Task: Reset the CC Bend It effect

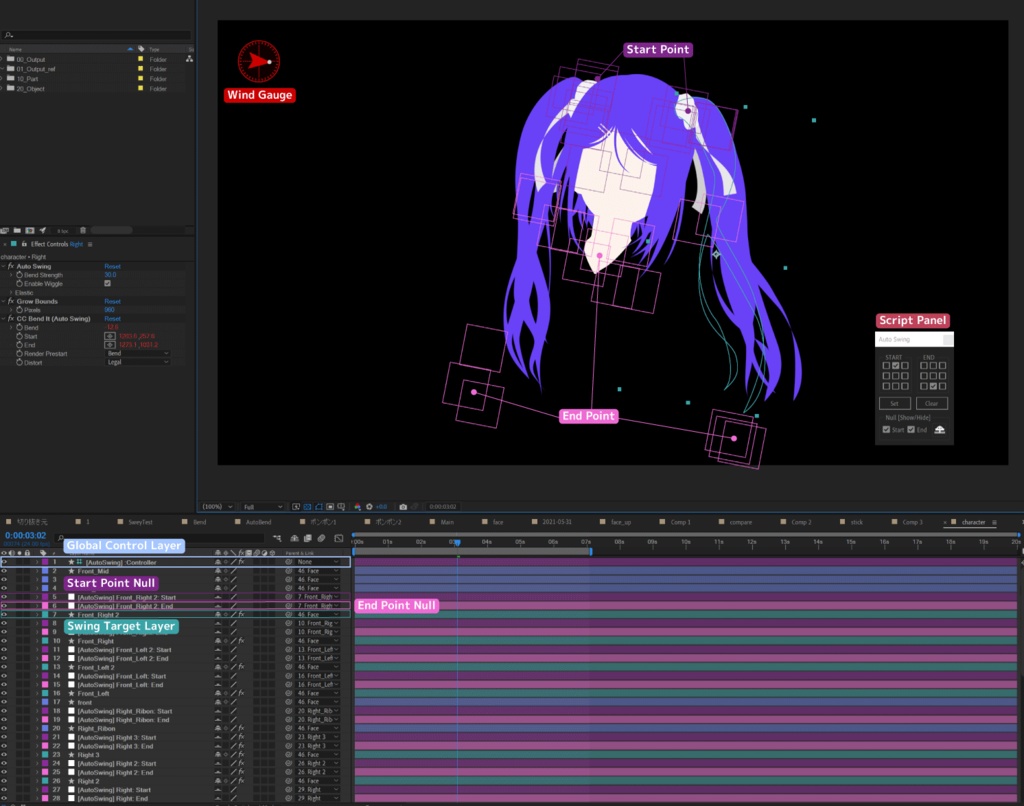Action: click(112, 319)
